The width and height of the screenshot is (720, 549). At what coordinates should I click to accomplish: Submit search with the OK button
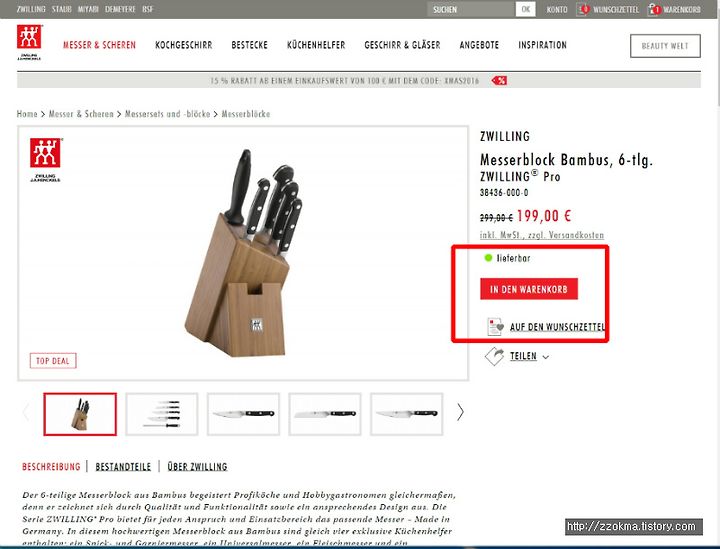coord(525,9)
